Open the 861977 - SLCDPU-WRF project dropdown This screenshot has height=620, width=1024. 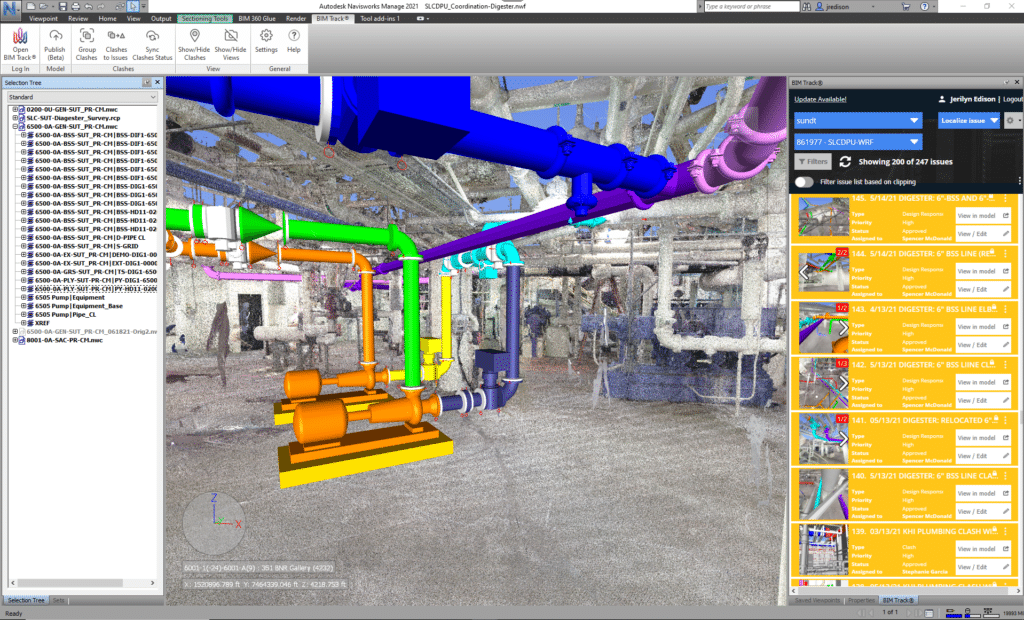(x=857, y=142)
